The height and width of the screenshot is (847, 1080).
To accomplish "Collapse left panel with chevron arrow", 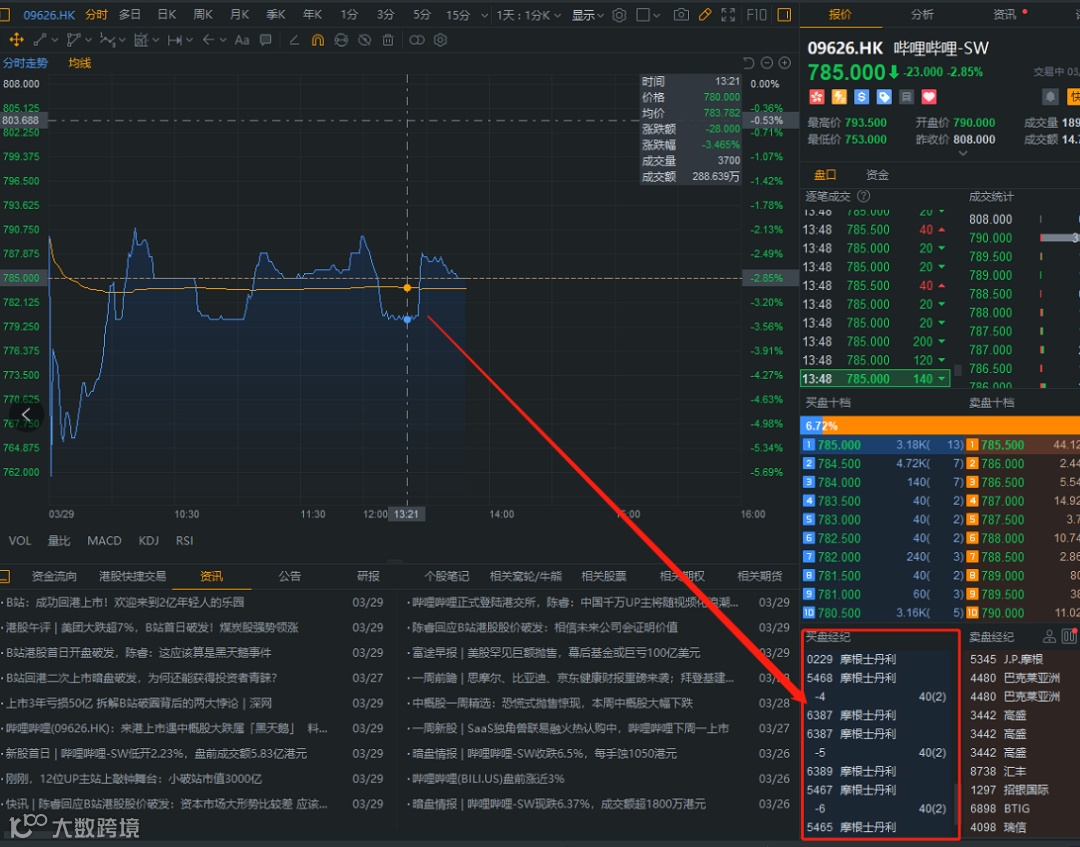I will pyautogui.click(x=26, y=415).
